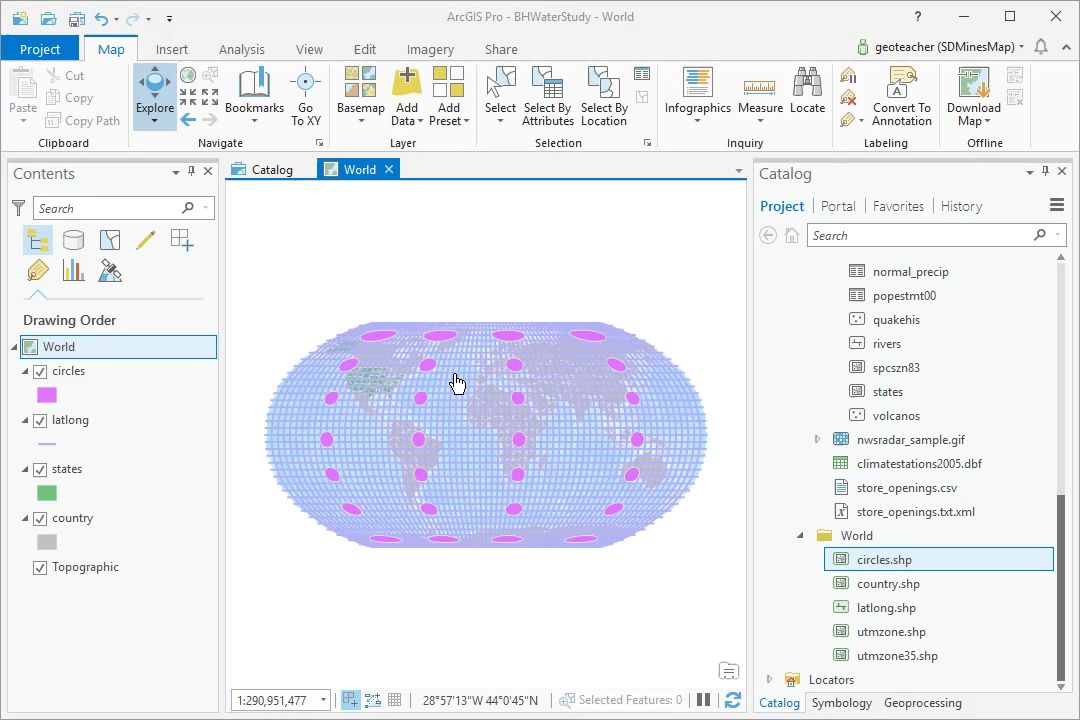Uncheck the circles layer visibility

(40, 371)
